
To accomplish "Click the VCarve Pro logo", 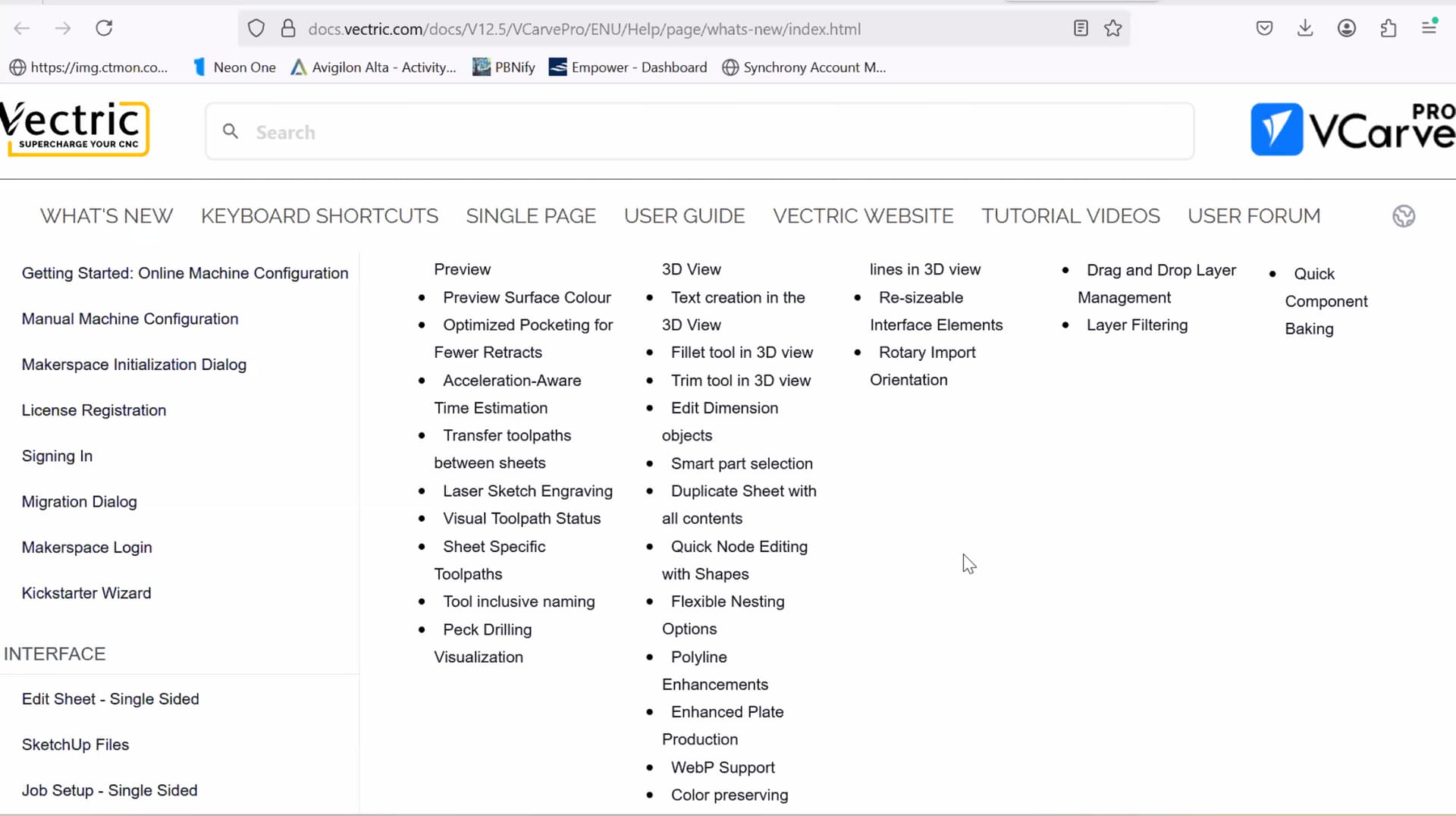I will pos(1353,129).
